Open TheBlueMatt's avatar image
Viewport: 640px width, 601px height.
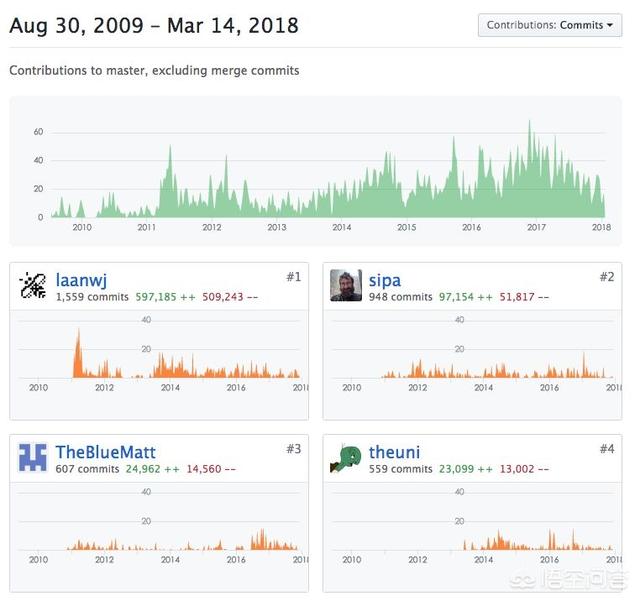coord(33,458)
